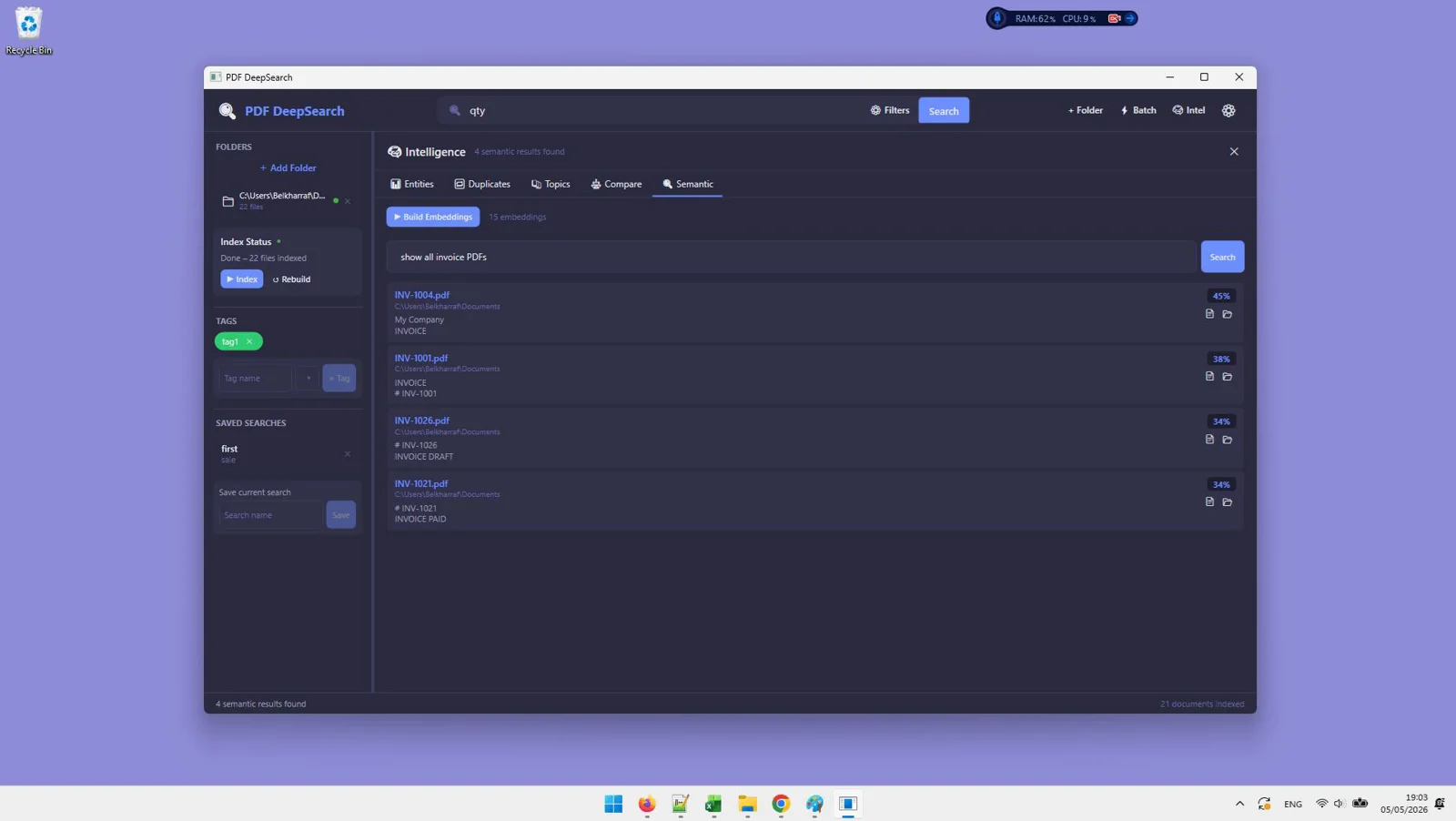The width and height of the screenshot is (1456, 821).
Task: Launch Firefox from the taskbar
Action: [x=647, y=804]
